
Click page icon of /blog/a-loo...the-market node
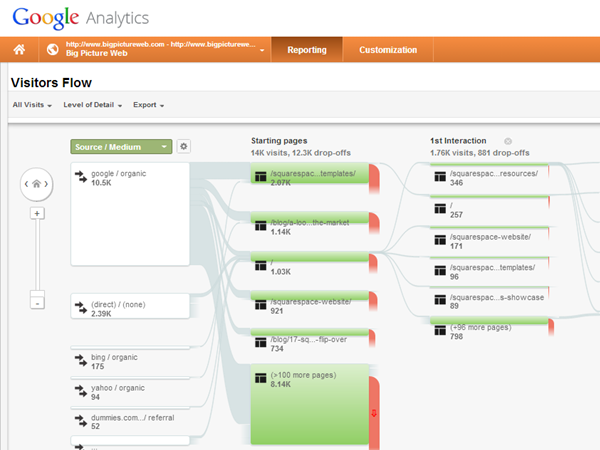[x=261, y=226]
